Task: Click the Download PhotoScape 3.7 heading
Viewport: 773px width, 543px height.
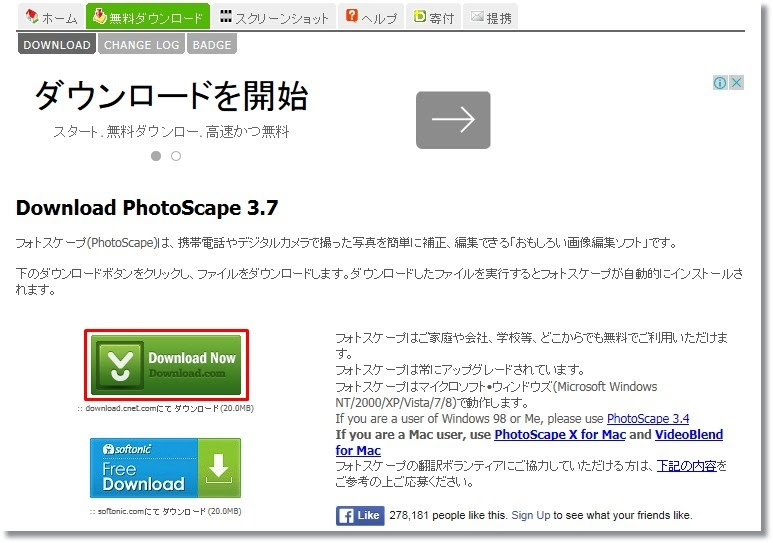Action: tap(147, 208)
